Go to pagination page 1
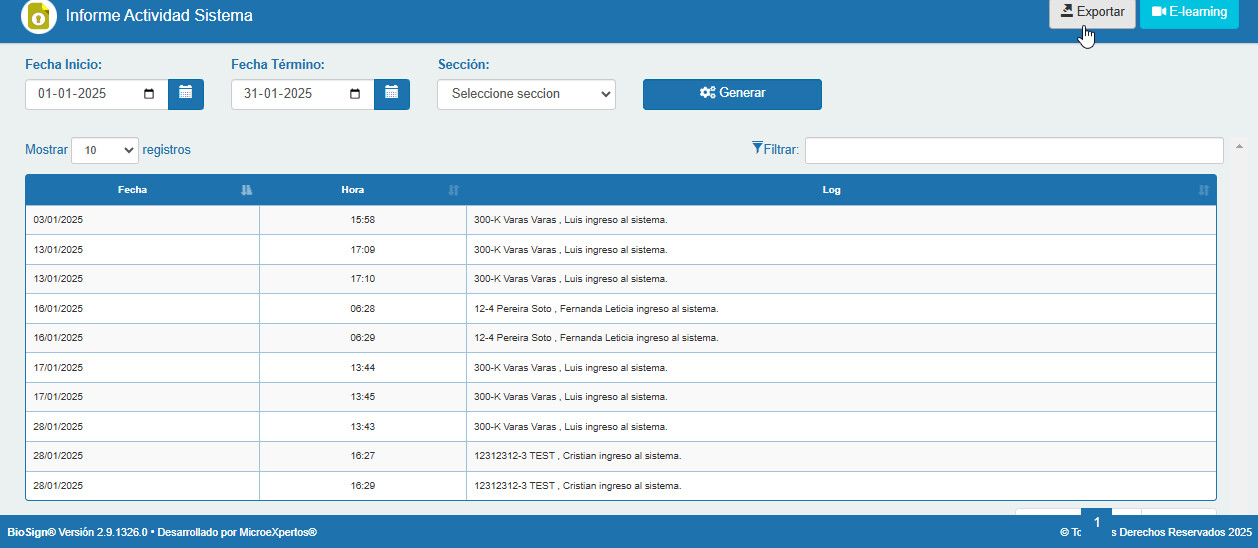This screenshot has height=548, width=1258. coord(1097,522)
